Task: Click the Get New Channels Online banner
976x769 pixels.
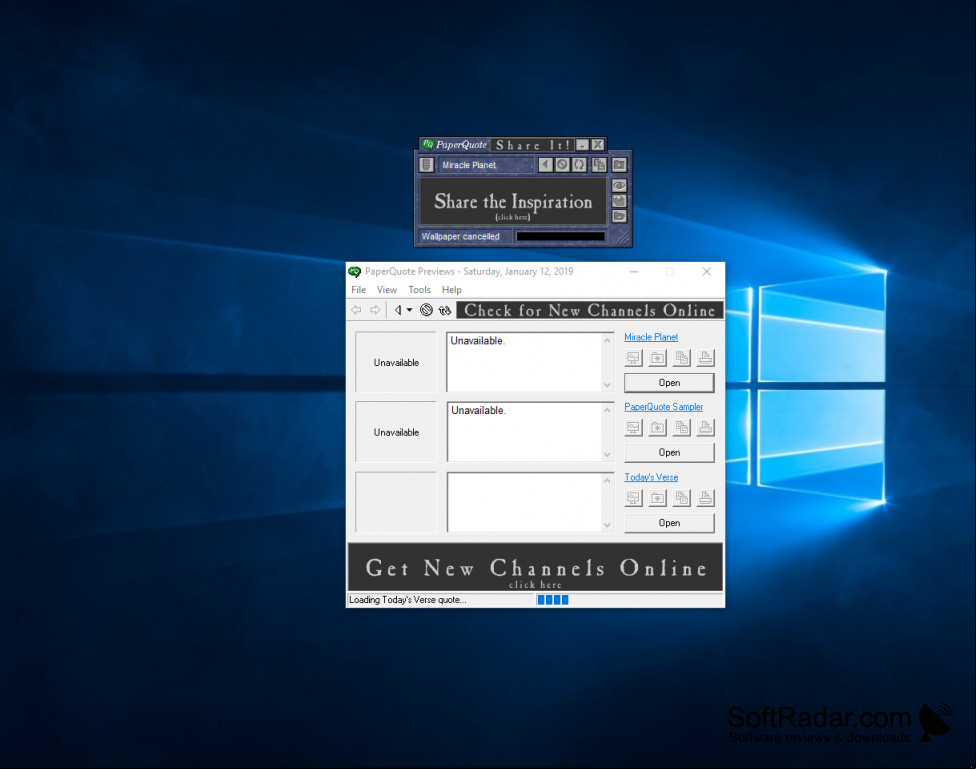Action: [535, 567]
